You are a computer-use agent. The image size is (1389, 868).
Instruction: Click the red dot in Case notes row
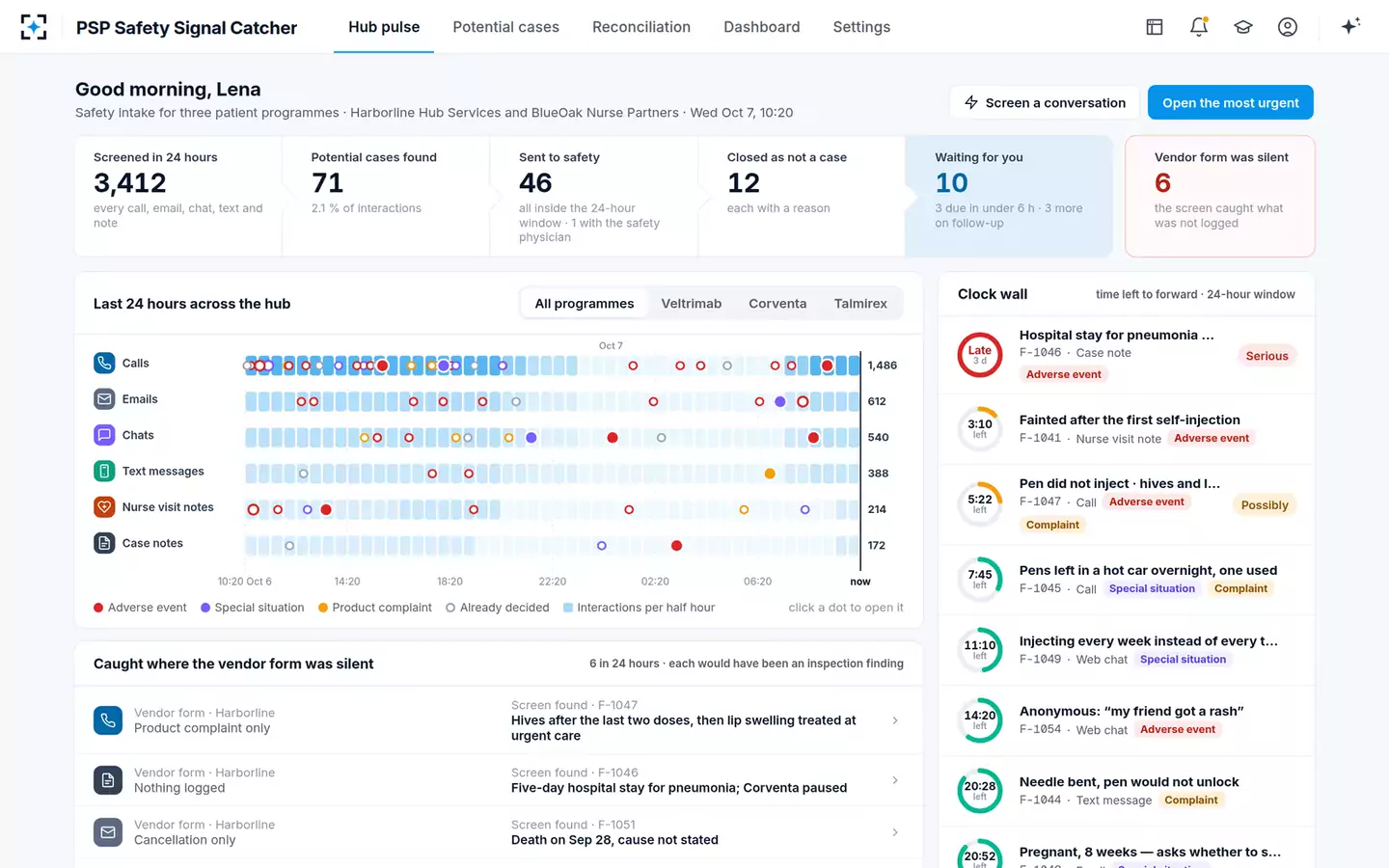click(x=676, y=546)
